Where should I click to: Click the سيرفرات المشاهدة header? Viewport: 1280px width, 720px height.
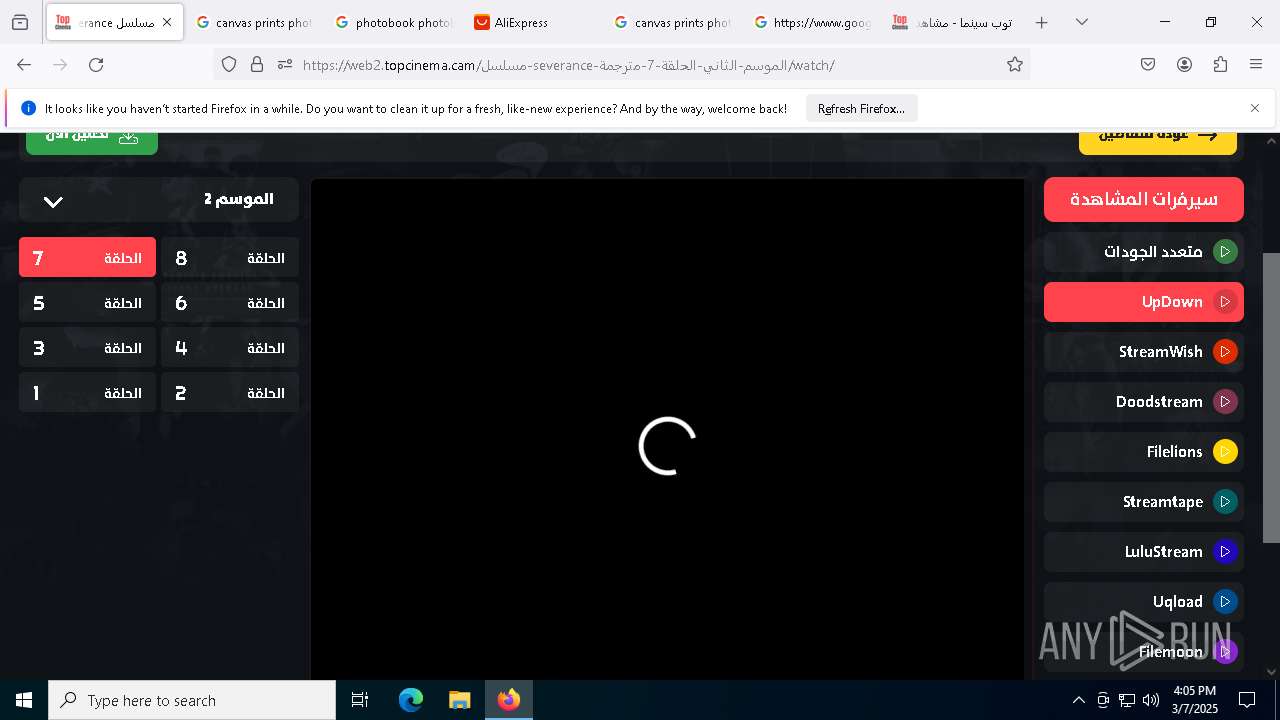pos(1144,199)
